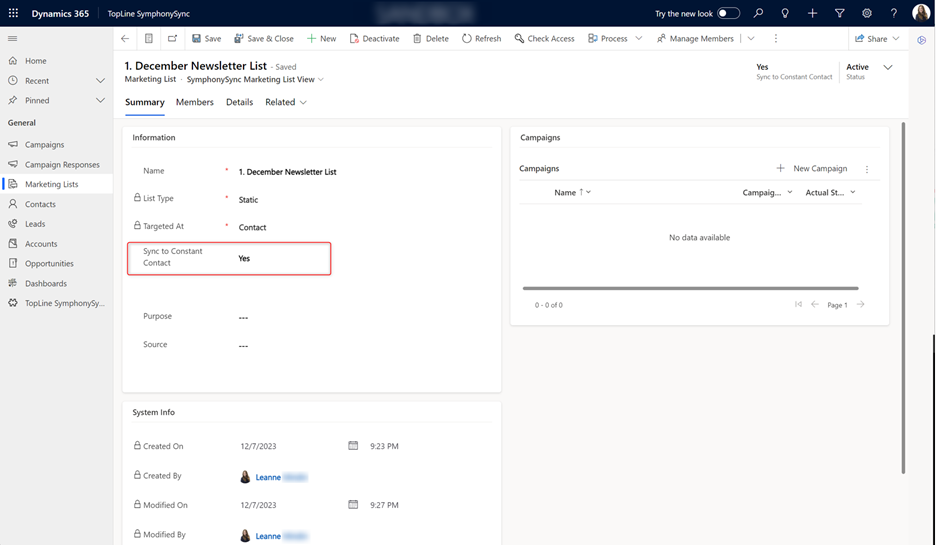The width and height of the screenshot is (936, 545).
Task: Create a New marketing list record
Action: coord(322,39)
